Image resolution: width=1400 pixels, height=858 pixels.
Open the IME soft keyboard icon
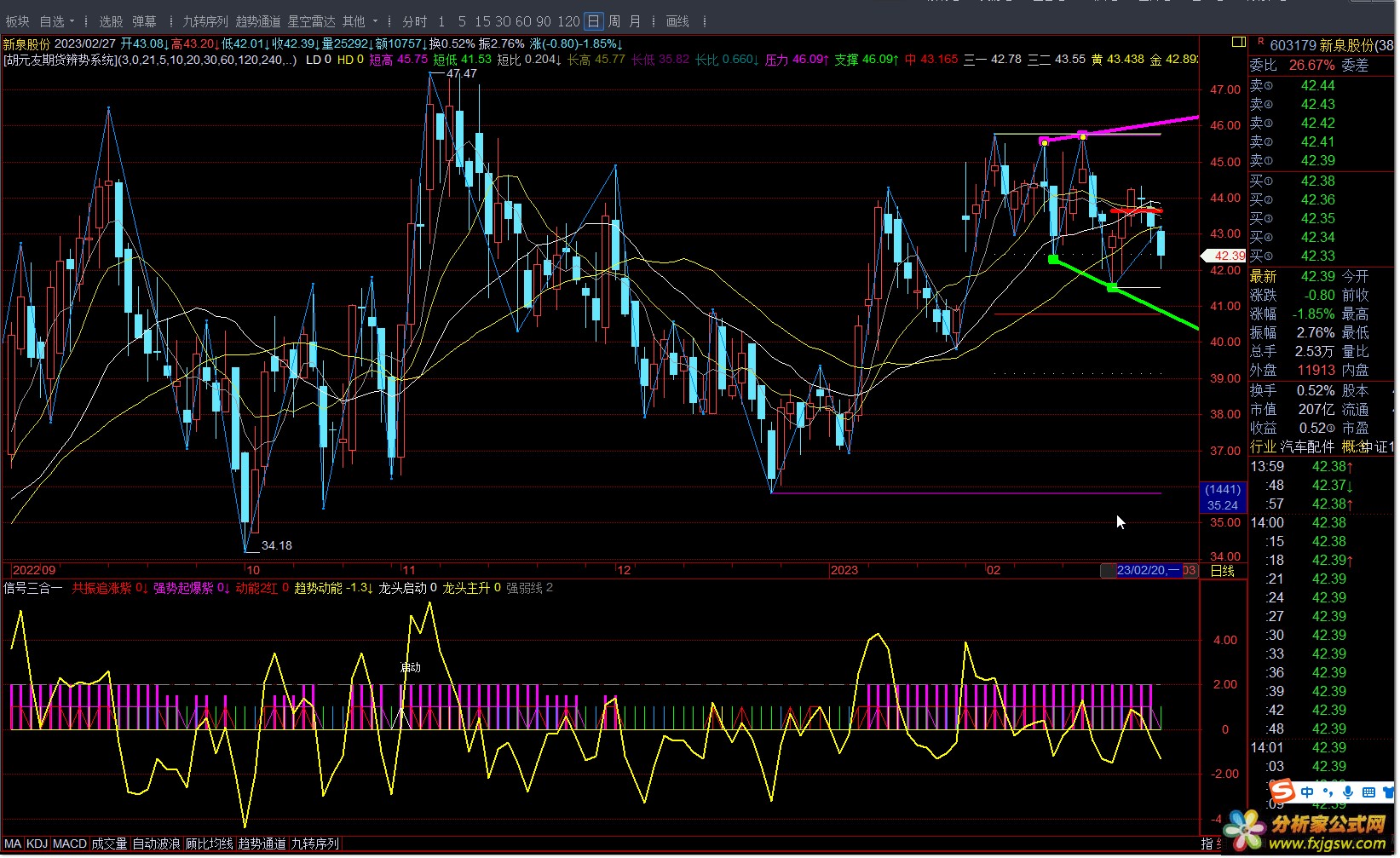click(x=1368, y=792)
